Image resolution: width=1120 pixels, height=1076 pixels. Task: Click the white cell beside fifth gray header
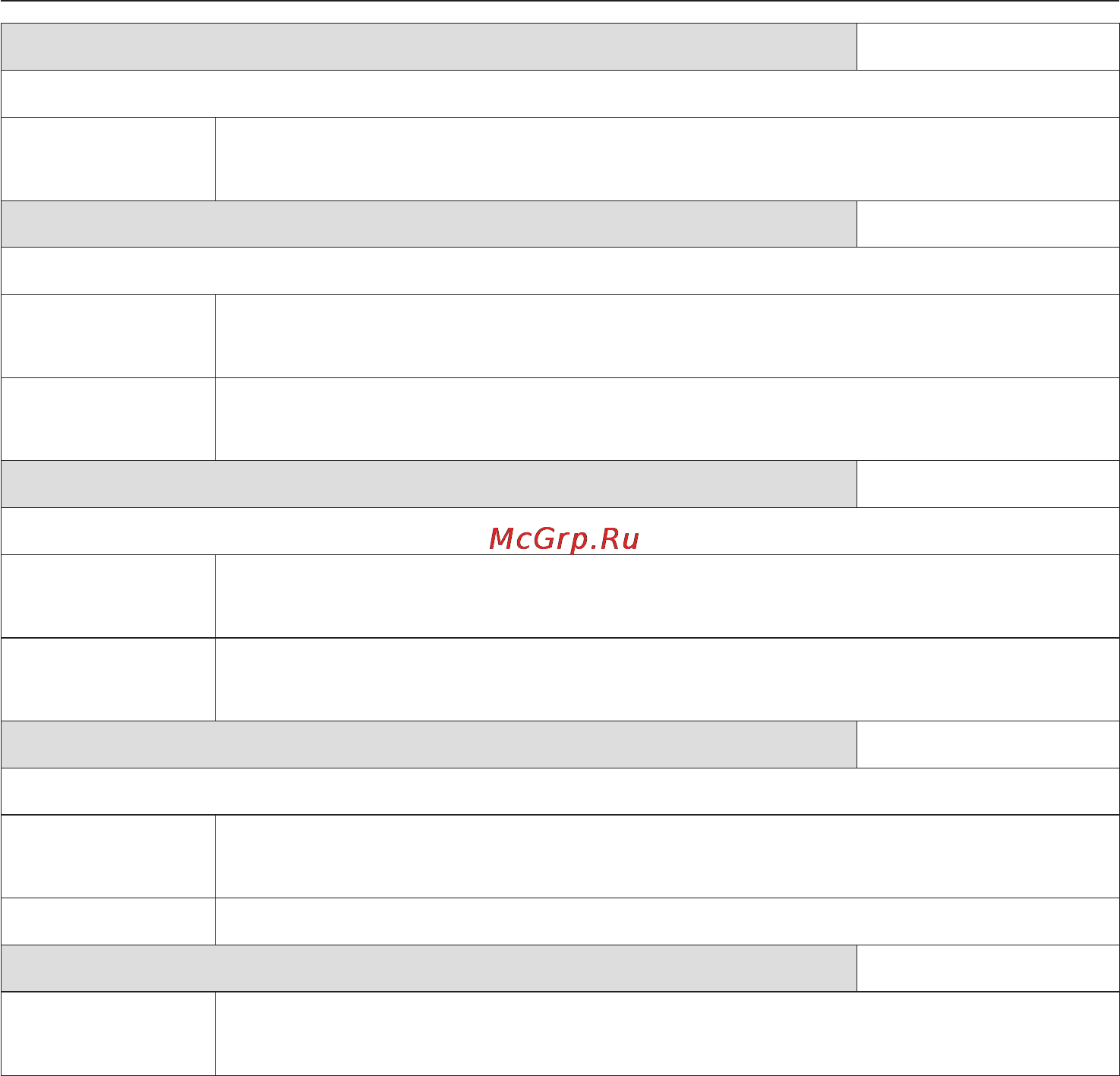tap(988, 968)
